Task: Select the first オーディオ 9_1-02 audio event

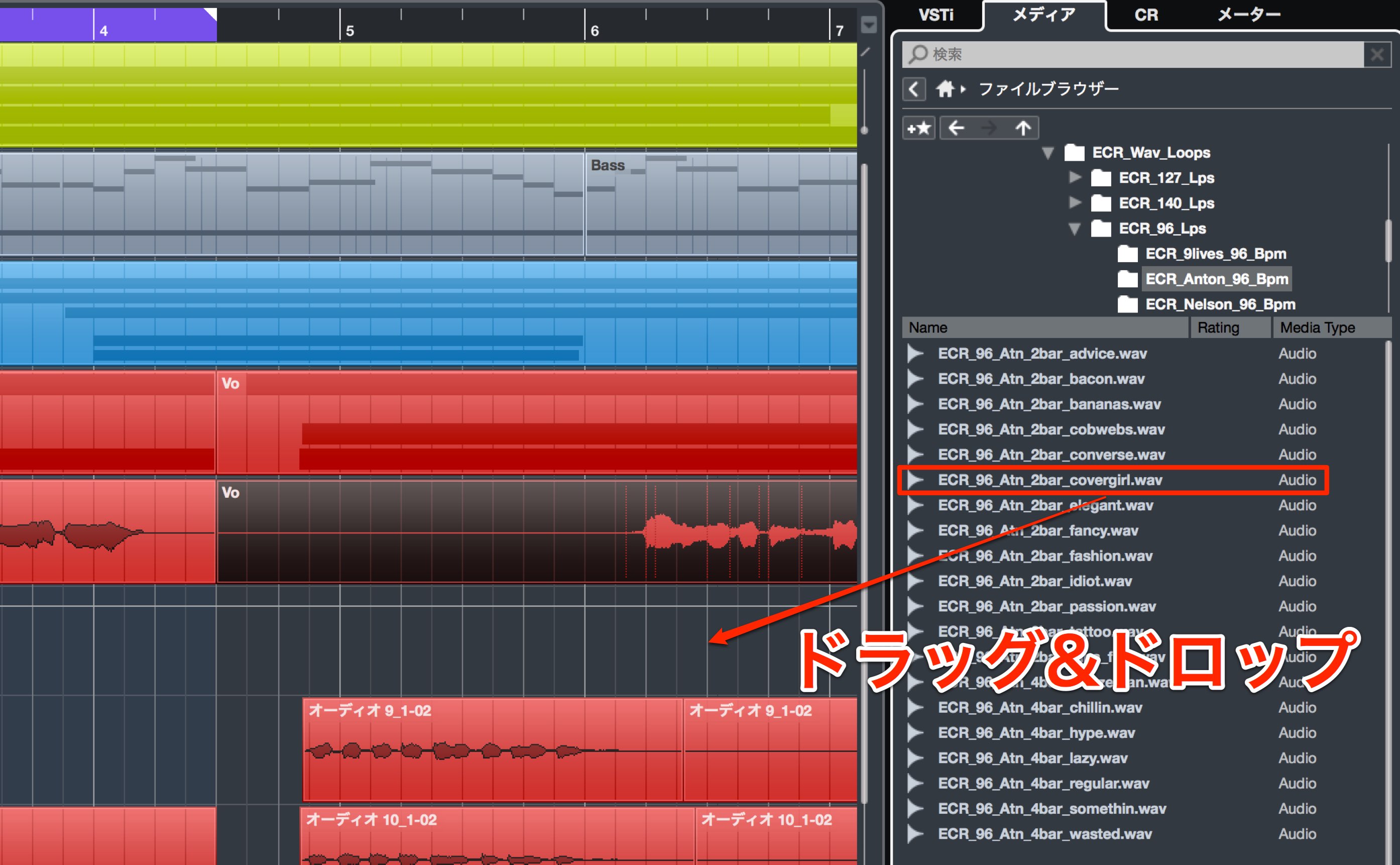Action: [493, 749]
